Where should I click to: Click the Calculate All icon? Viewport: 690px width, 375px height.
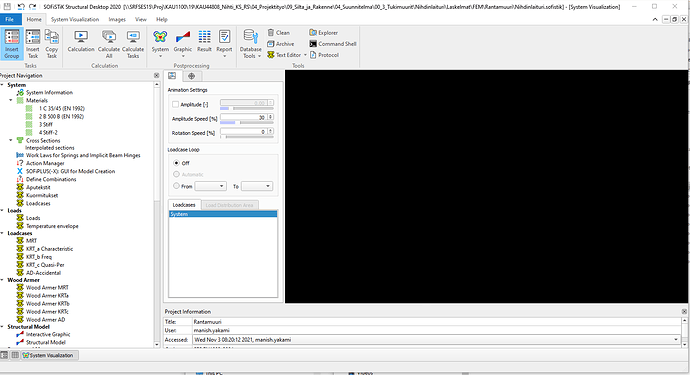coord(109,44)
